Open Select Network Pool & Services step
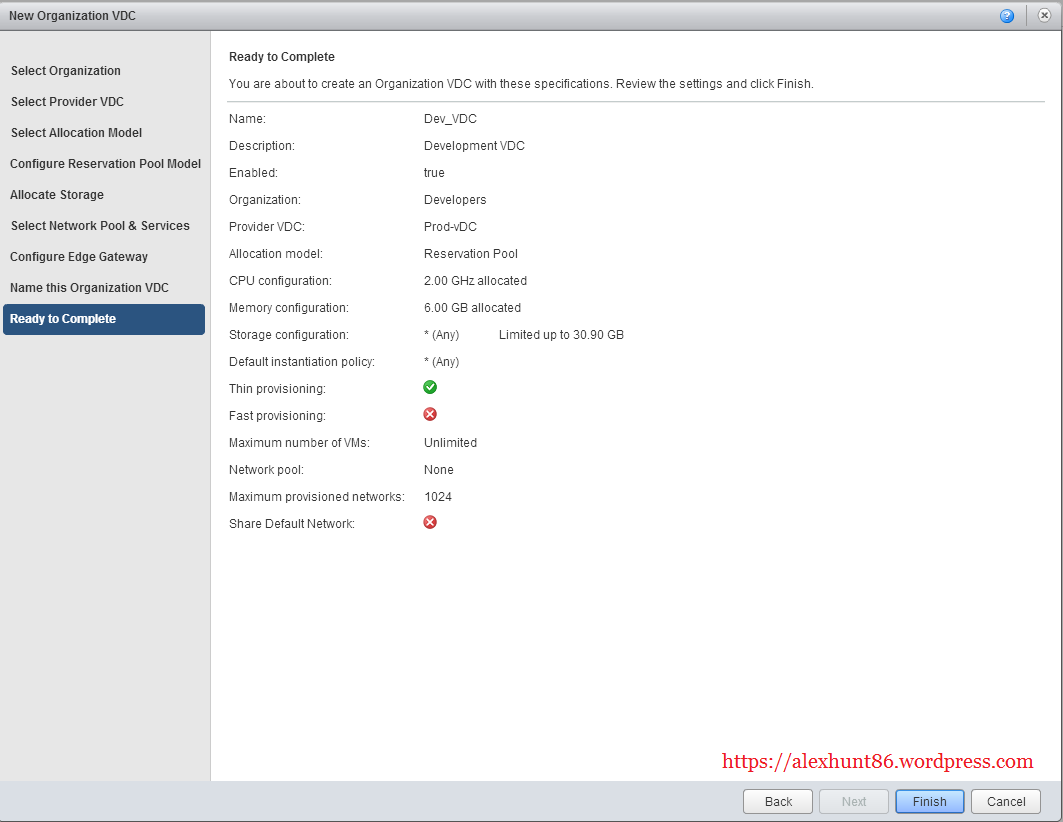Image resolution: width=1063 pixels, height=822 pixels. point(100,226)
